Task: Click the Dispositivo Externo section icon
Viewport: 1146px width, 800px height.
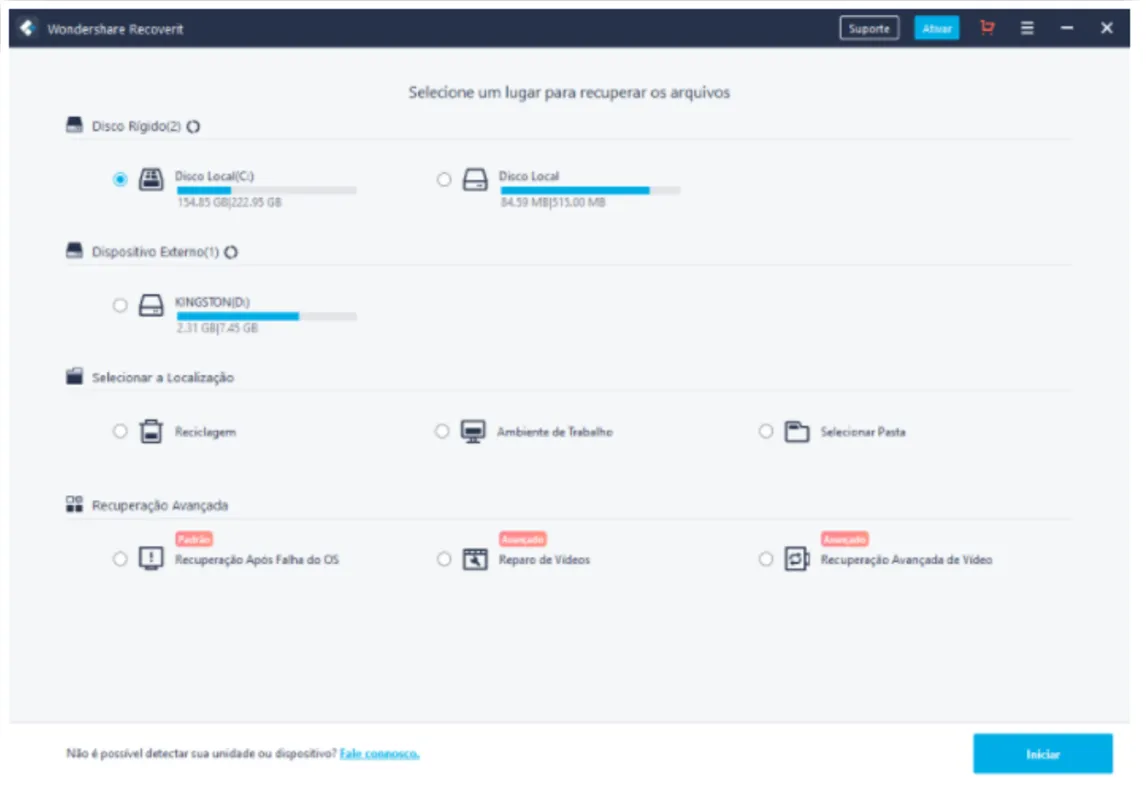Action: click(x=75, y=251)
